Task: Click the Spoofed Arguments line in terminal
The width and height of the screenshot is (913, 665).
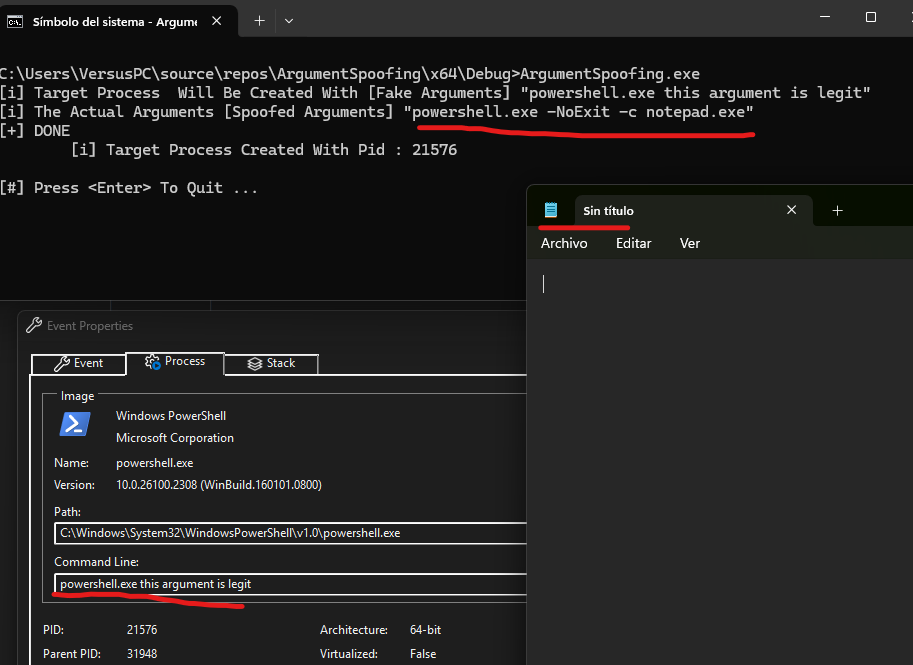Action: click(377, 112)
